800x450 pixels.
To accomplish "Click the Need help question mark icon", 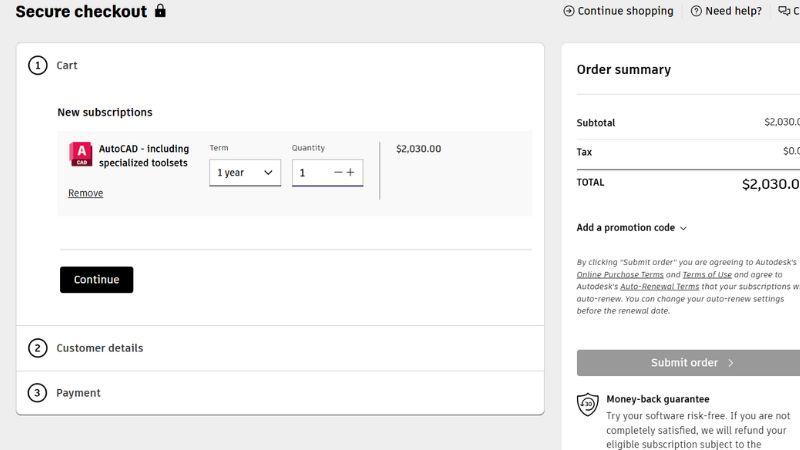I will coord(696,11).
